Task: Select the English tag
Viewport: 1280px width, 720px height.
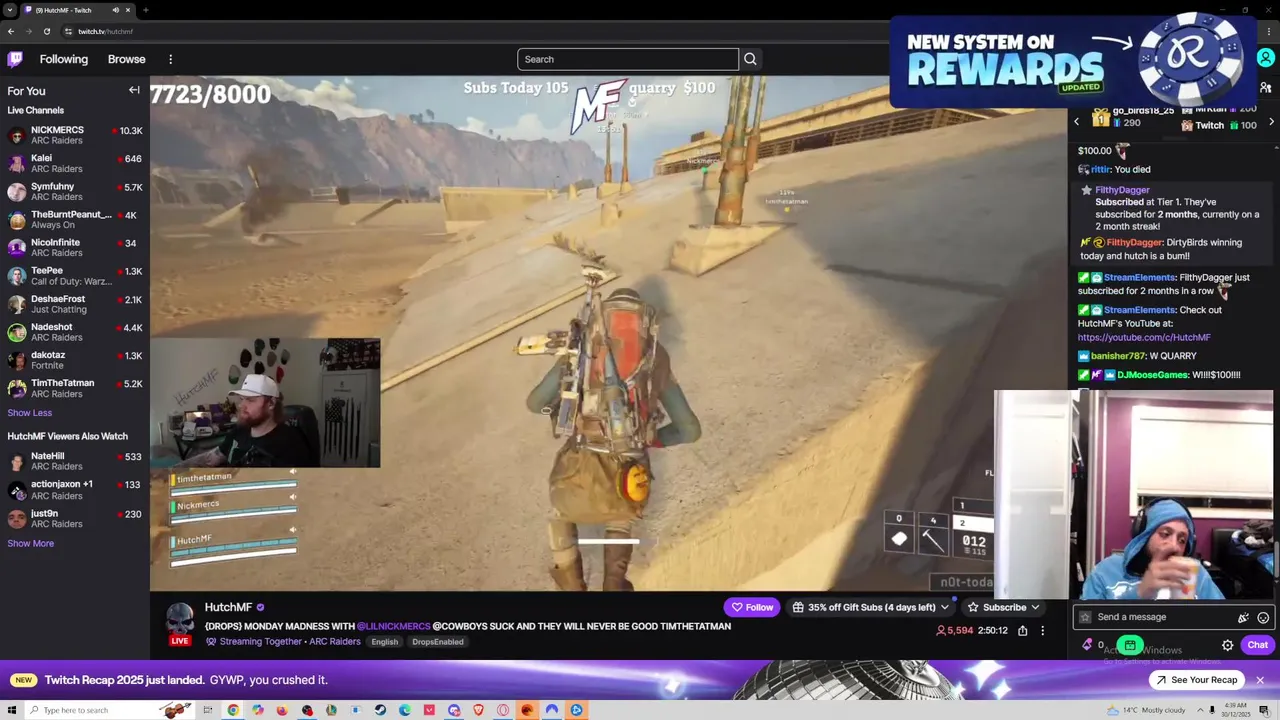Action: [x=385, y=642]
